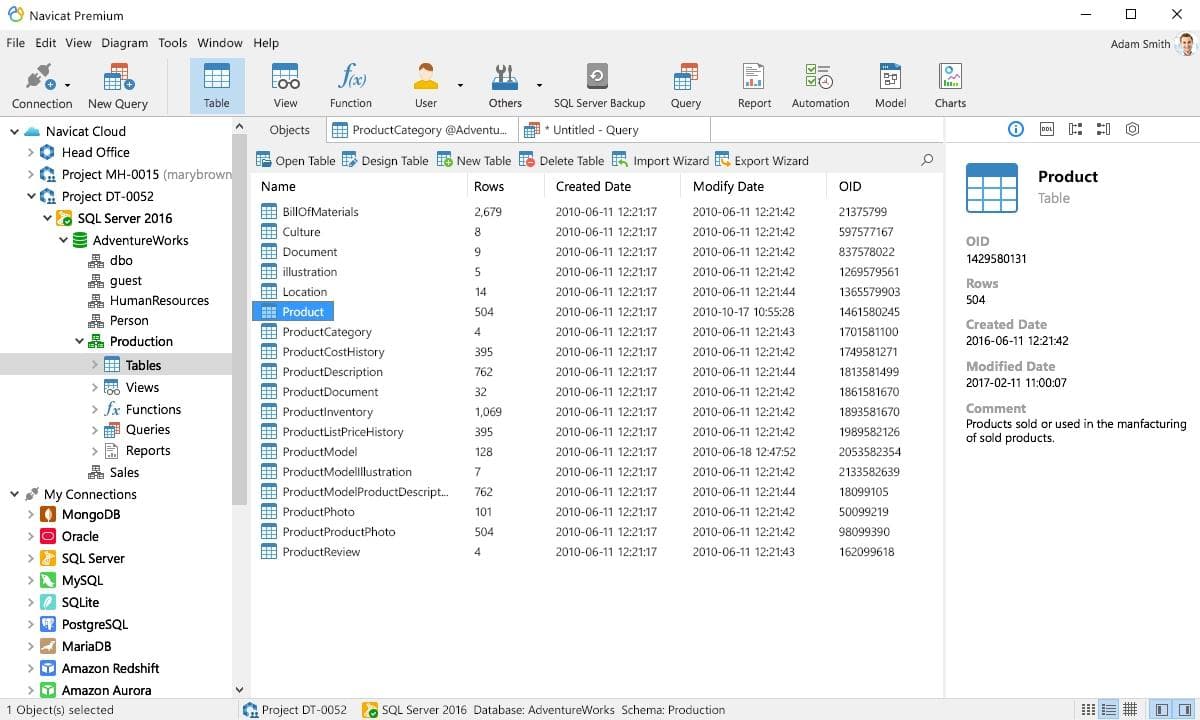Expand the MongoDB connection node
Image resolution: width=1200 pixels, height=720 pixels.
pos(31,515)
